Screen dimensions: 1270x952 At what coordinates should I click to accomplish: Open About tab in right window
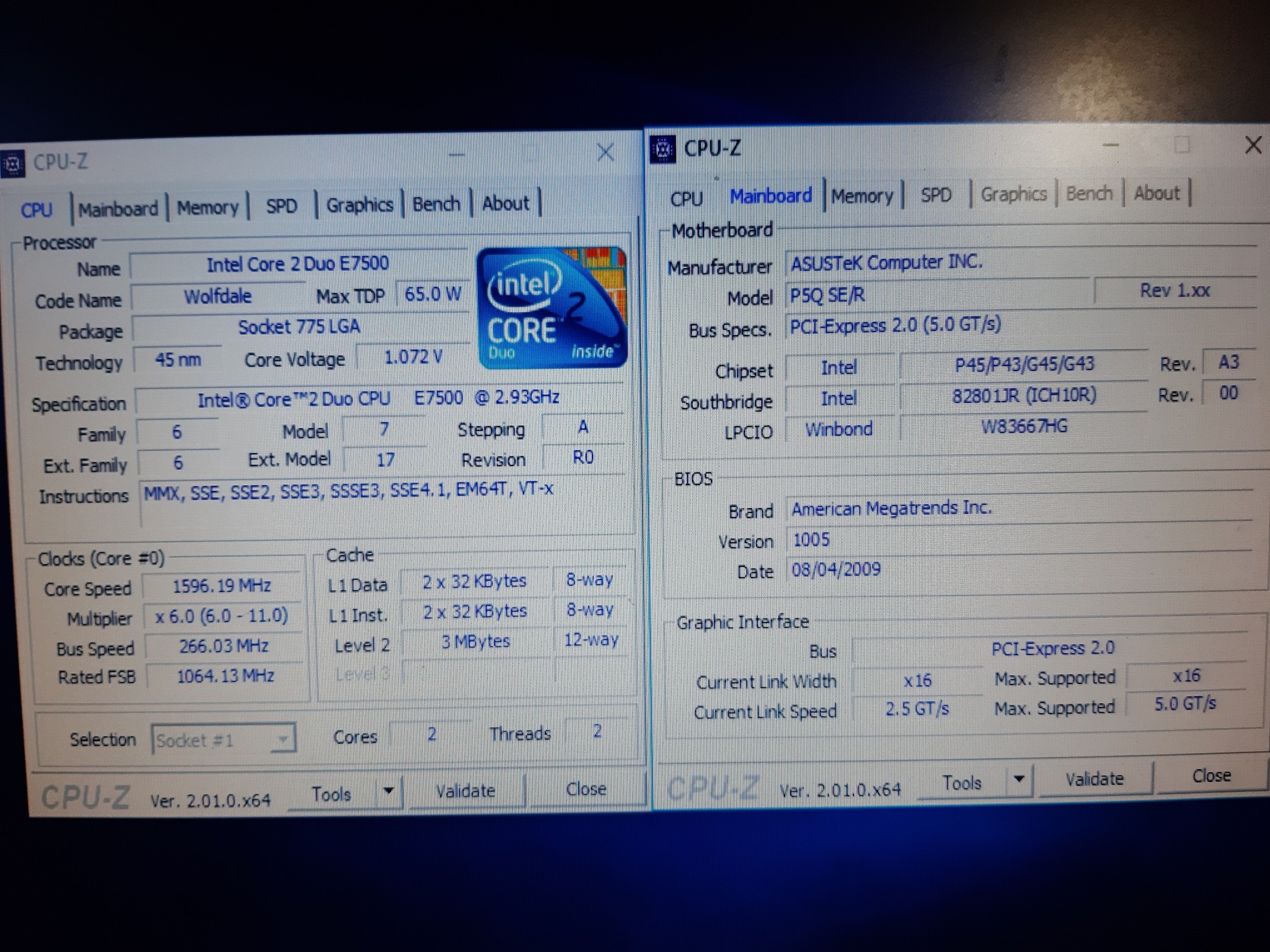click(1157, 193)
